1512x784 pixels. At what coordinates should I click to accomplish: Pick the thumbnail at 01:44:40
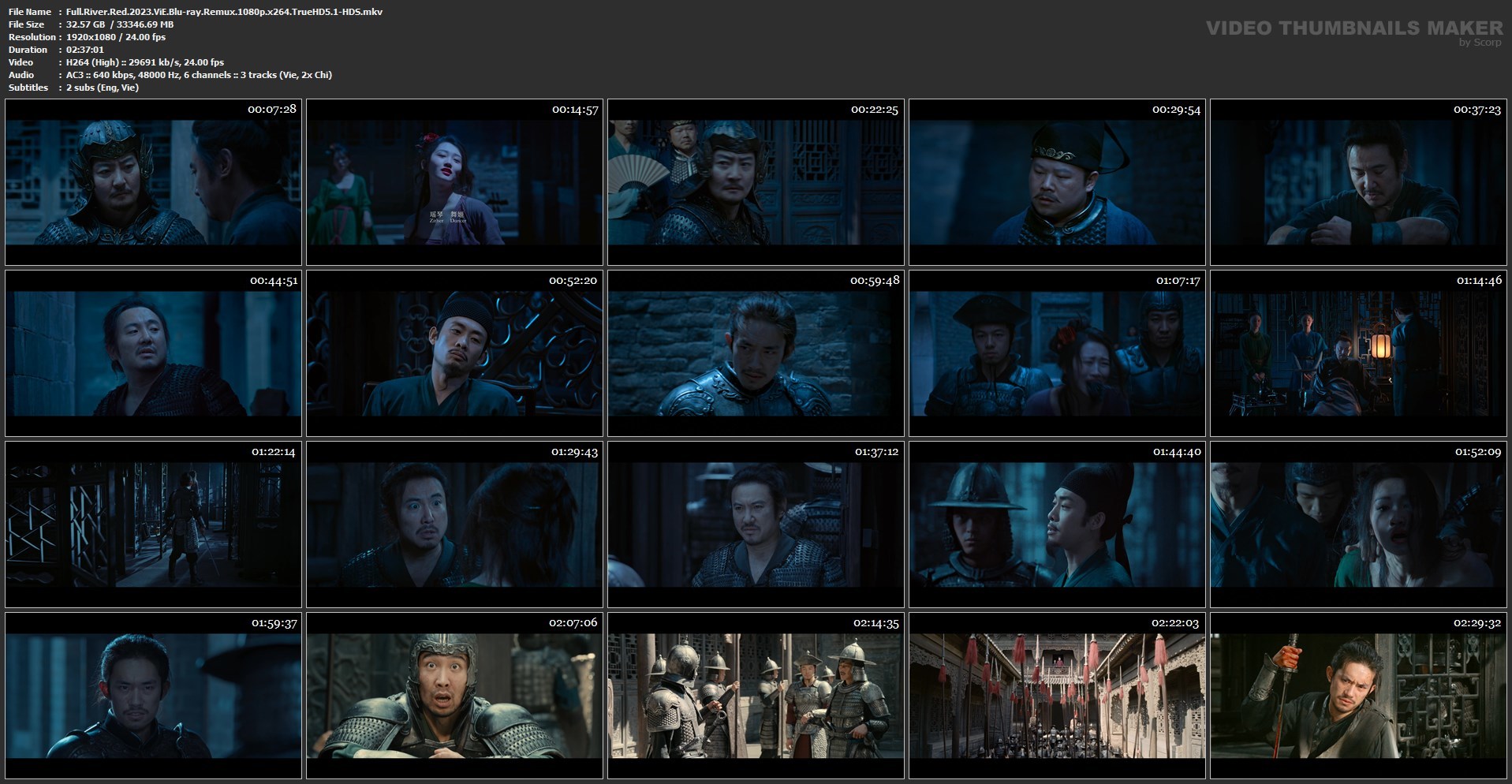point(1057,525)
